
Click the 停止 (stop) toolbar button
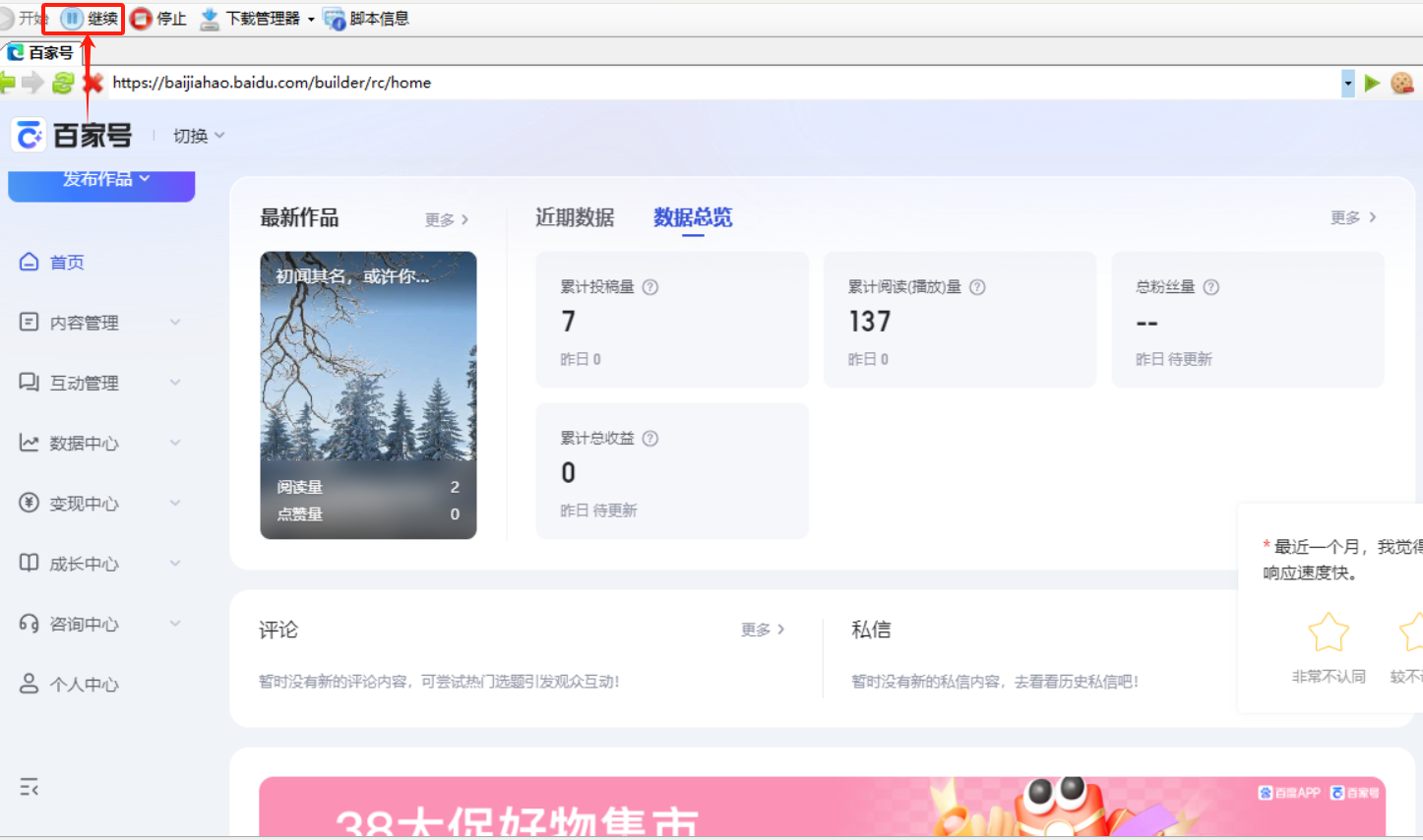point(158,19)
